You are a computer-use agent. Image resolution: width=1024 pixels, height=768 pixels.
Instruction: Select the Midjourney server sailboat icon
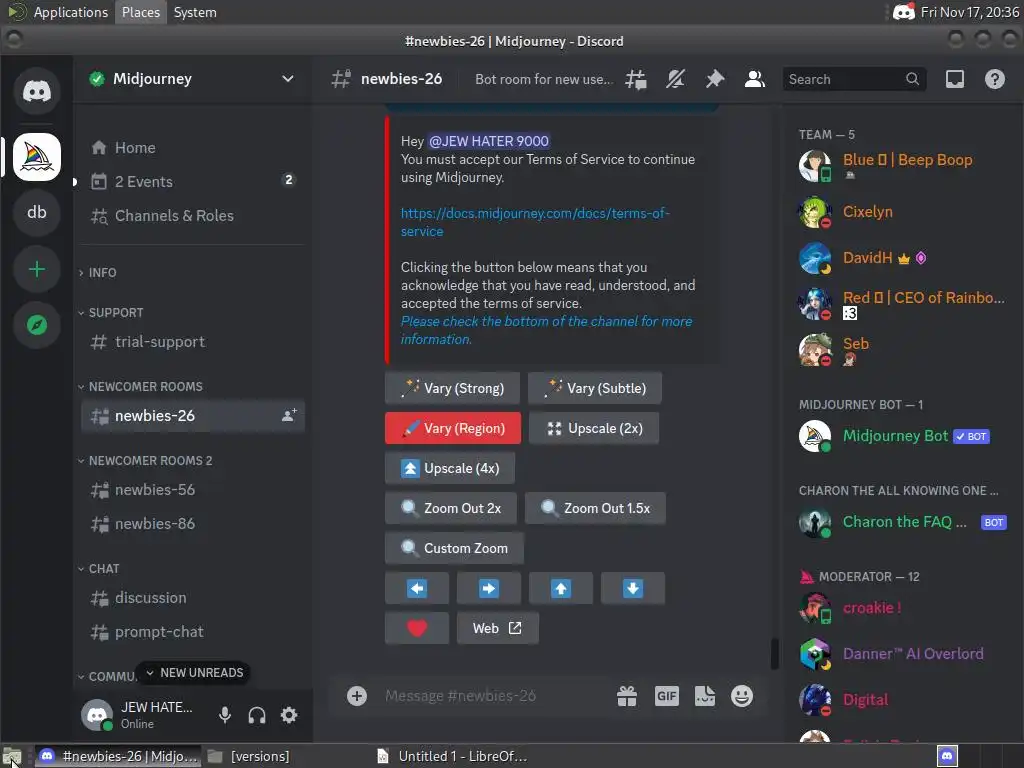click(37, 157)
